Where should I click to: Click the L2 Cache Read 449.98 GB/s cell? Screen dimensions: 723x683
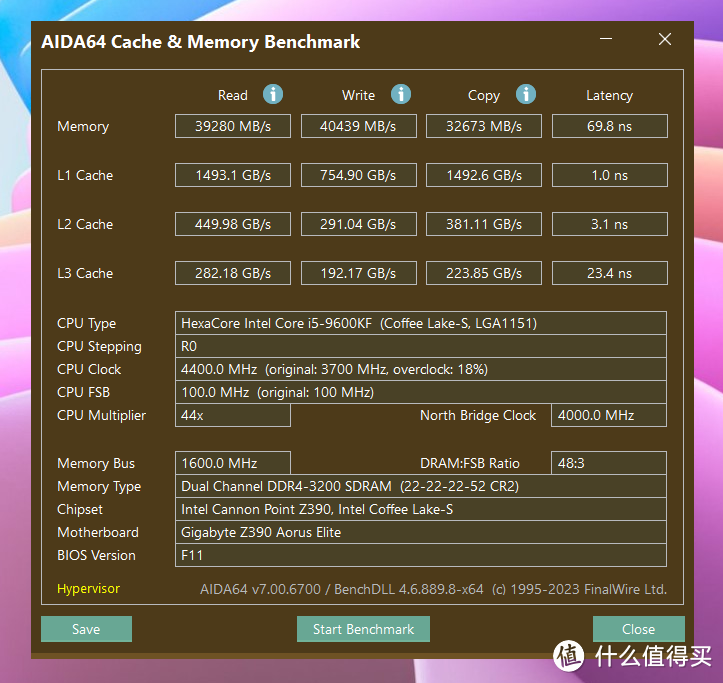[233, 224]
